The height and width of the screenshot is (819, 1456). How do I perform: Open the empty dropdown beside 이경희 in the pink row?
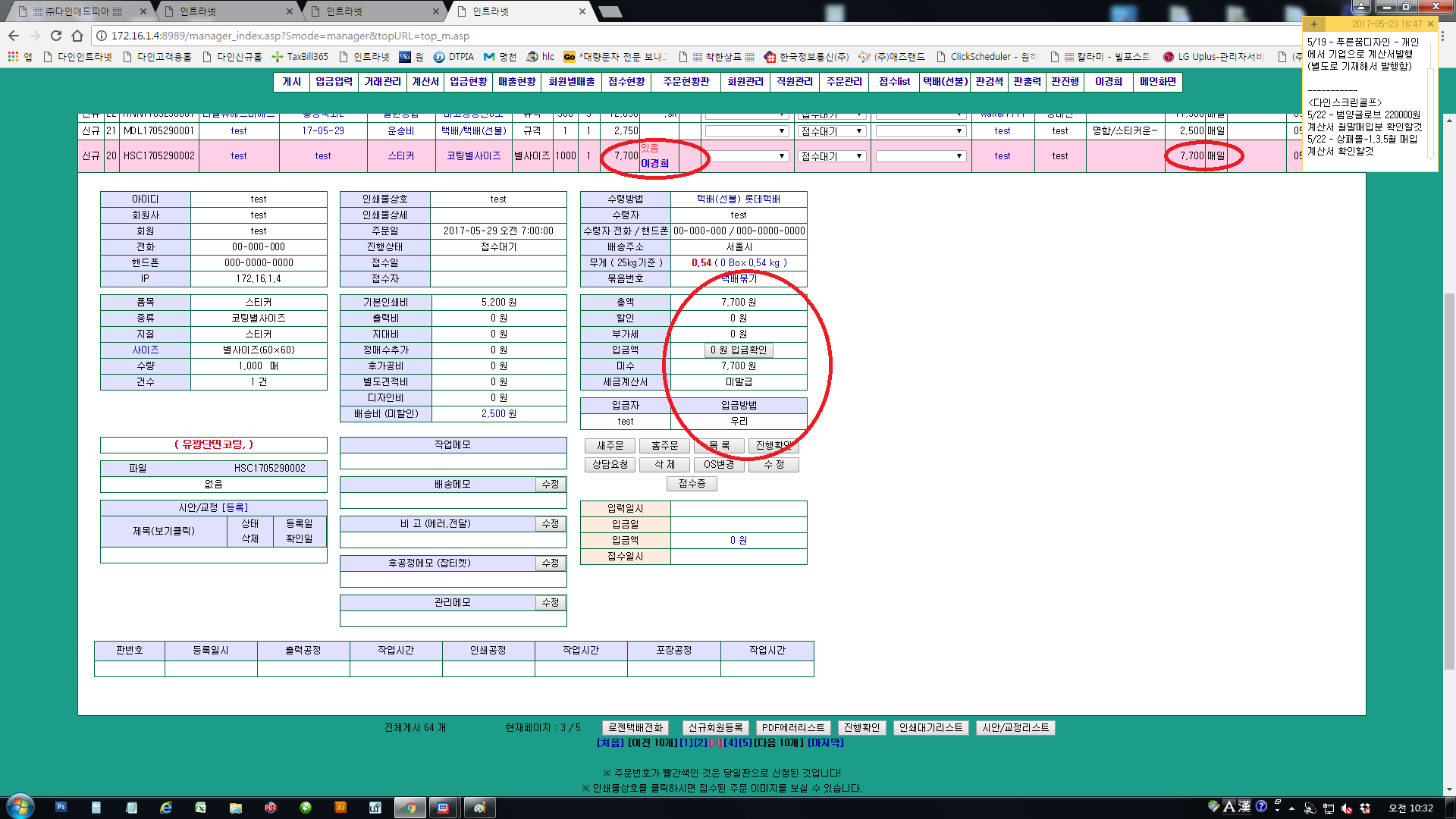point(746,156)
